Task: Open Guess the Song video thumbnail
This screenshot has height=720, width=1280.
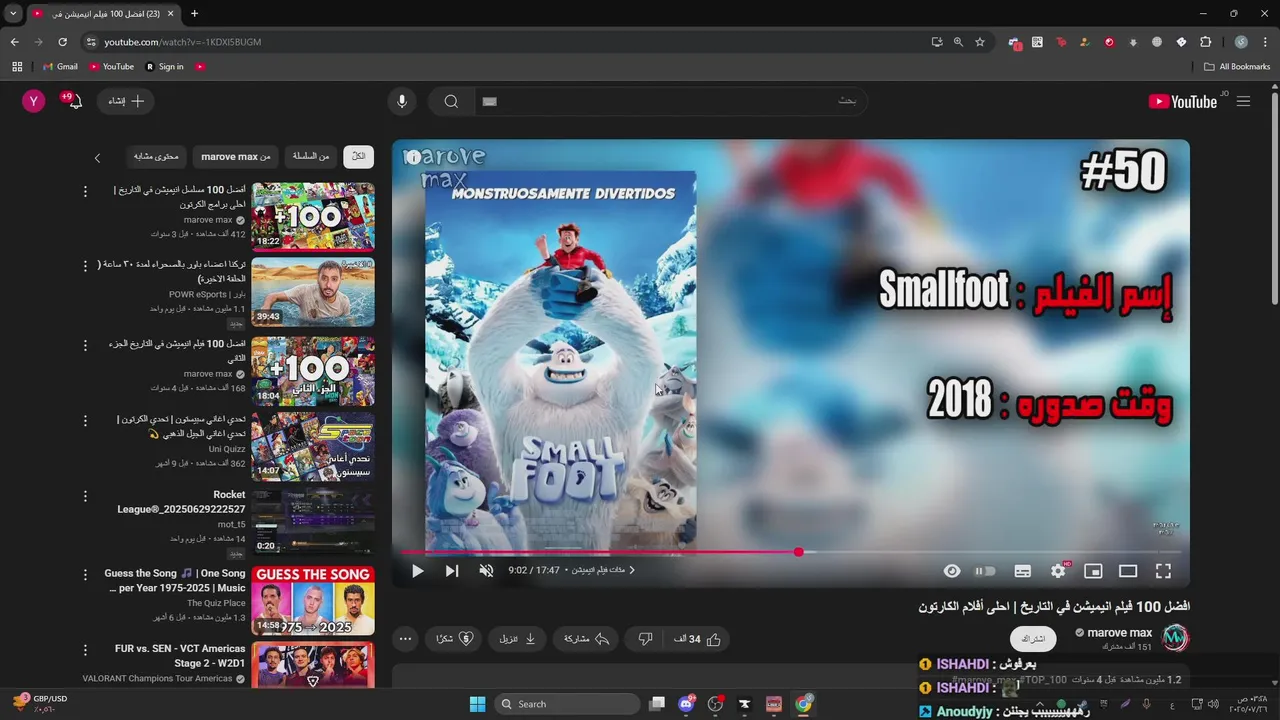Action: (313, 601)
